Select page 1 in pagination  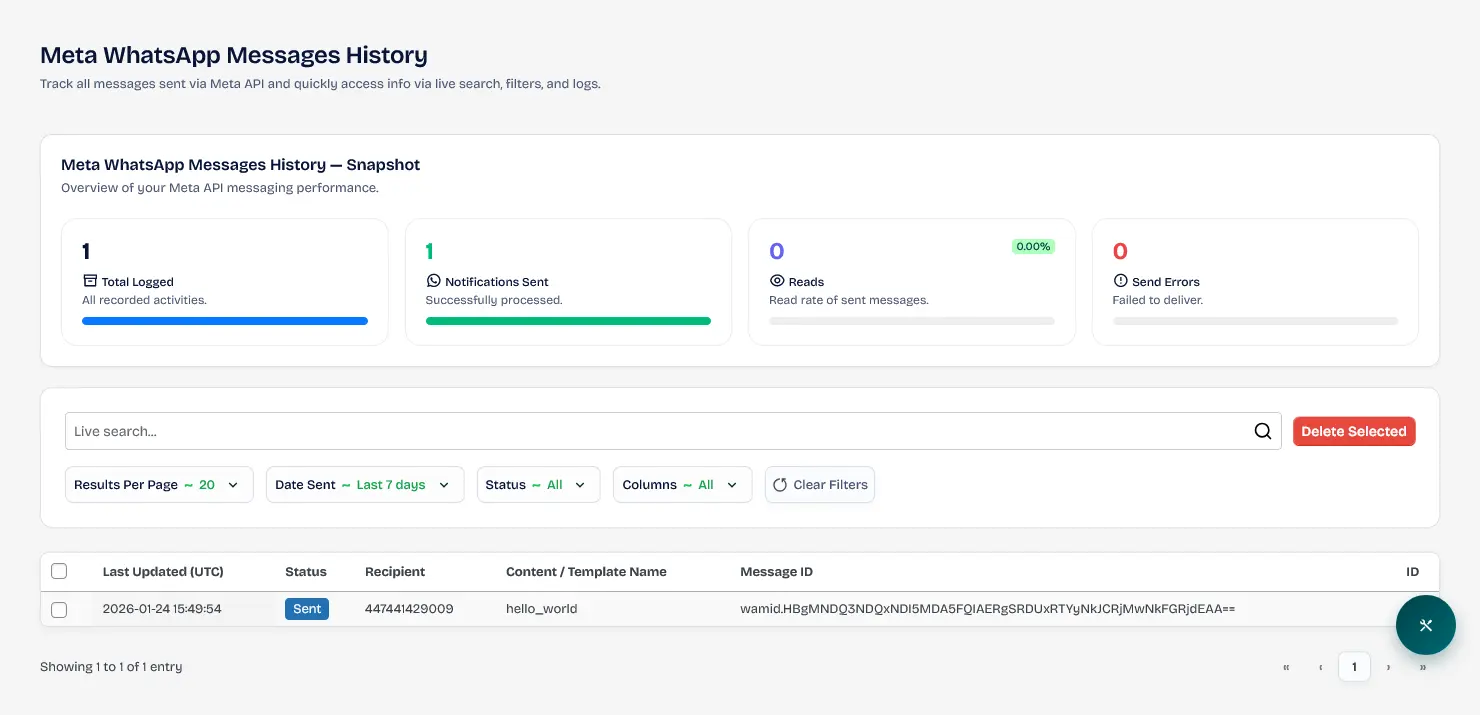(1354, 667)
